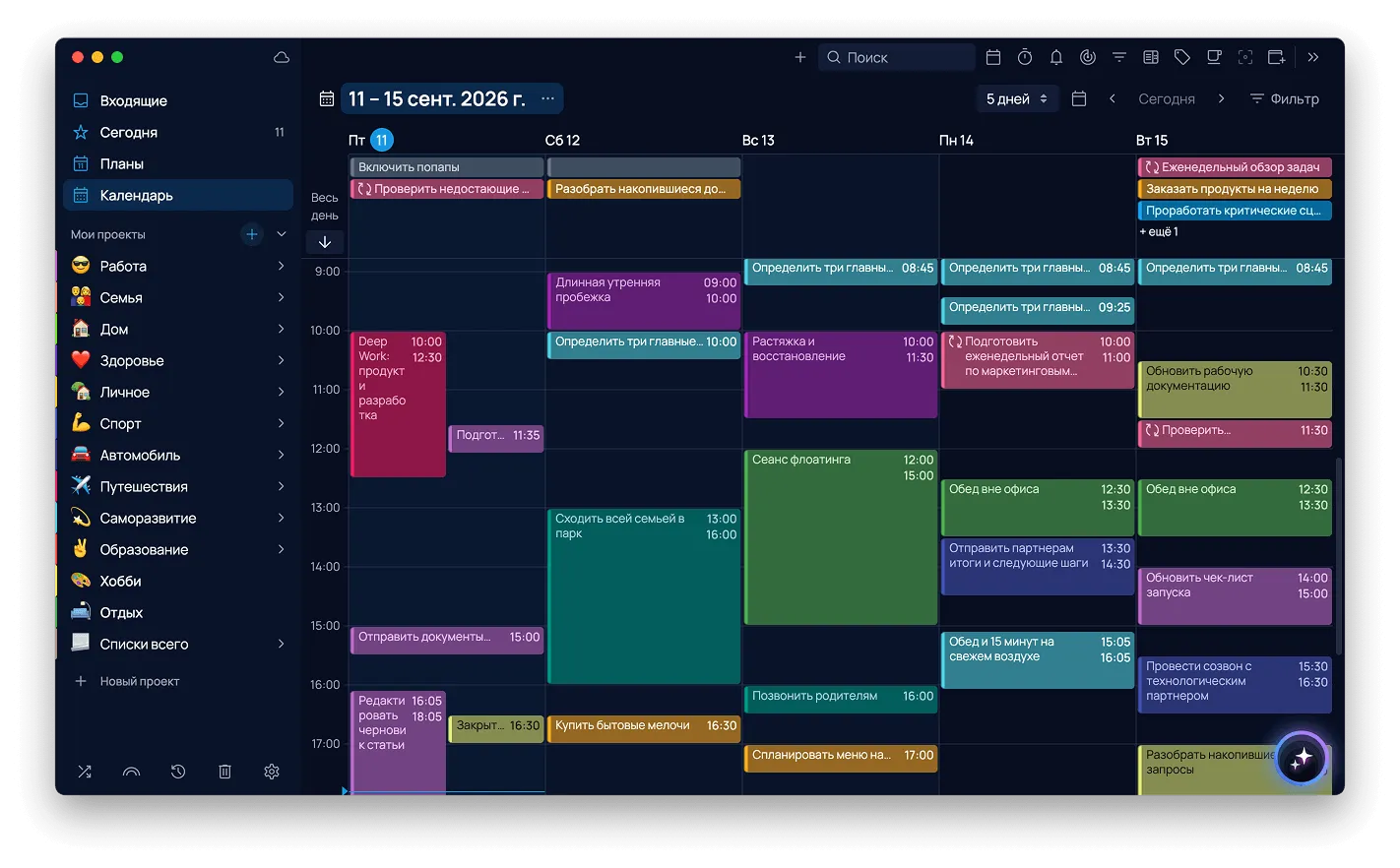Click the focus frame icon in toolbar
The image size is (1400, 868).
(x=1245, y=57)
